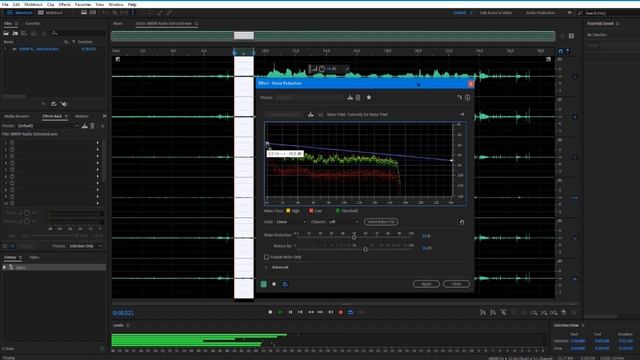Click Select Entire File button
The image size is (640, 360).
tap(381, 222)
